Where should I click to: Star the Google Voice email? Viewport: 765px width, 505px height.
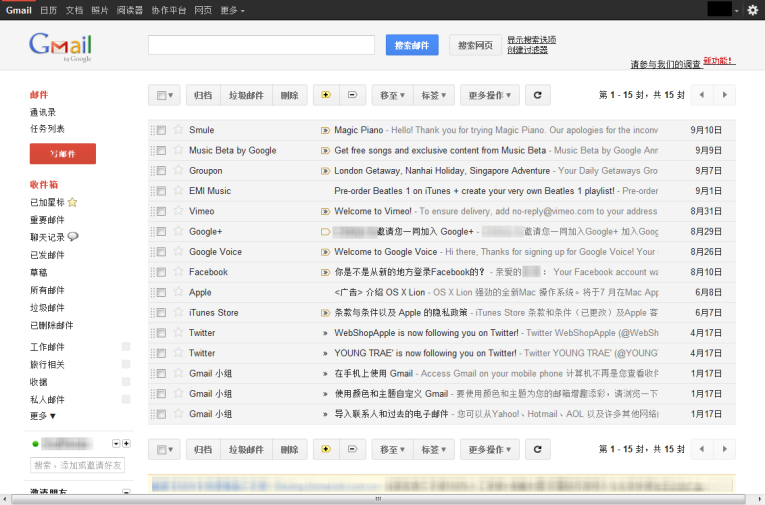[178, 252]
